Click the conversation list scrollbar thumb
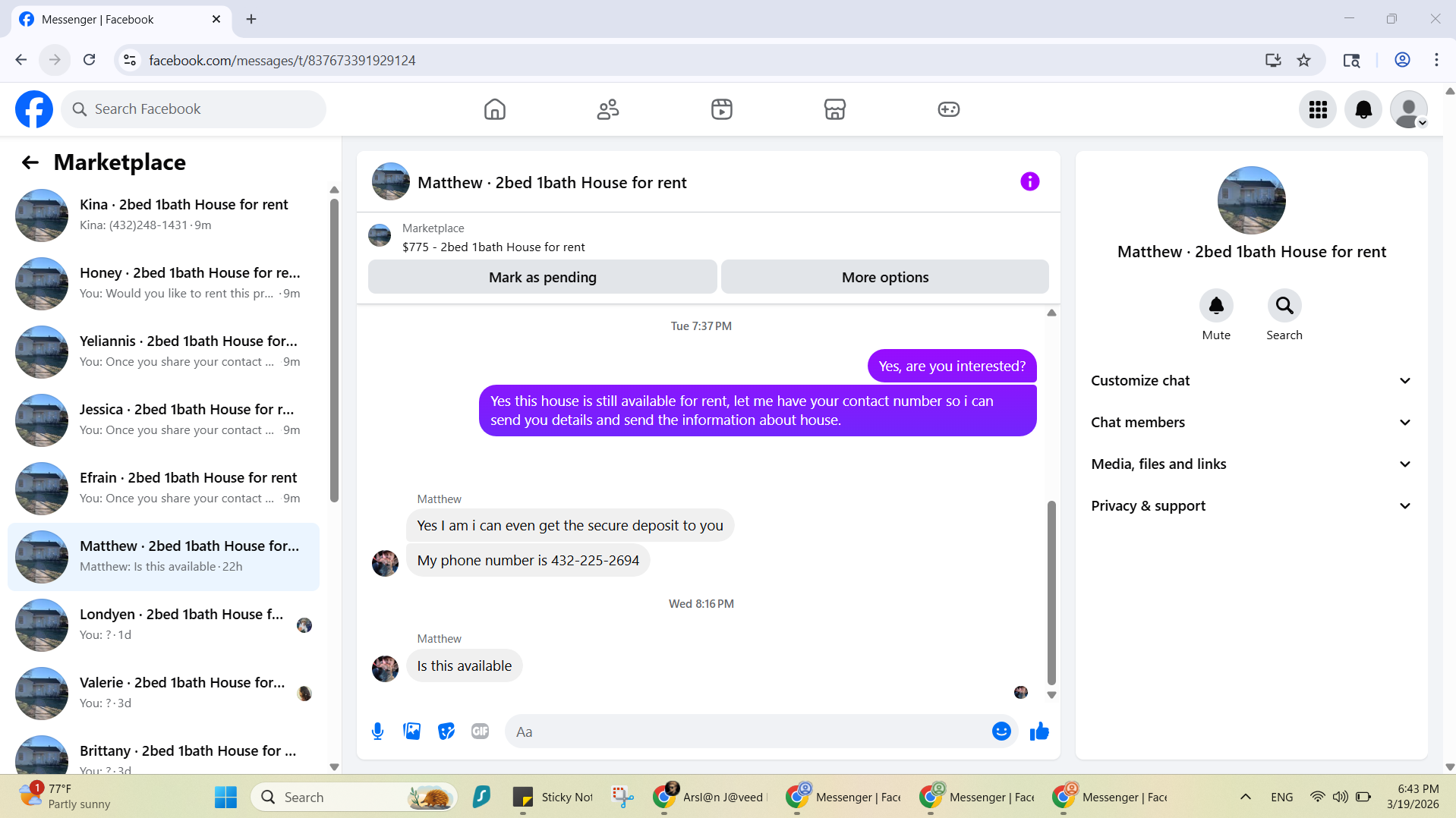The height and width of the screenshot is (818, 1456). click(334, 350)
